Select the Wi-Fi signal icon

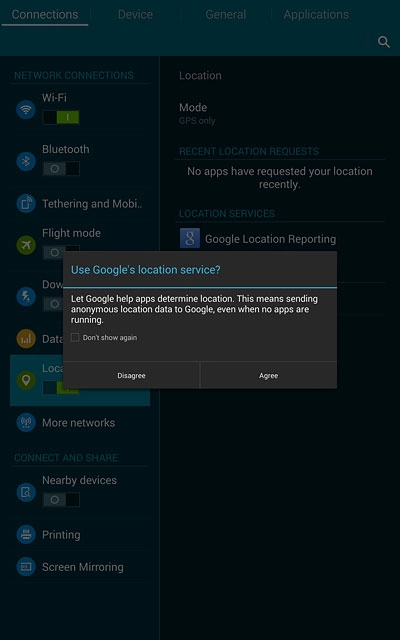pyautogui.click(x=26, y=110)
